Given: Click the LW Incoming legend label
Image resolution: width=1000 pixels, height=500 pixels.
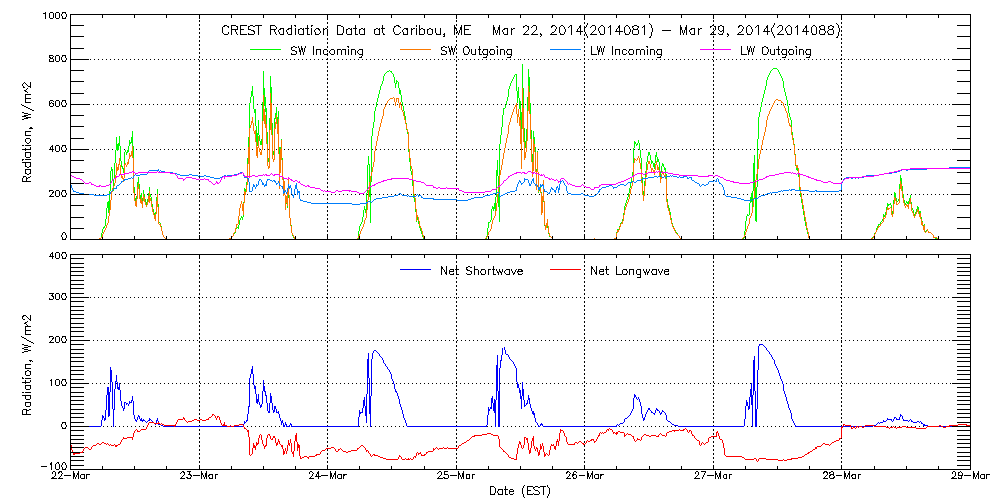Looking at the screenshot, I should 626,51.
